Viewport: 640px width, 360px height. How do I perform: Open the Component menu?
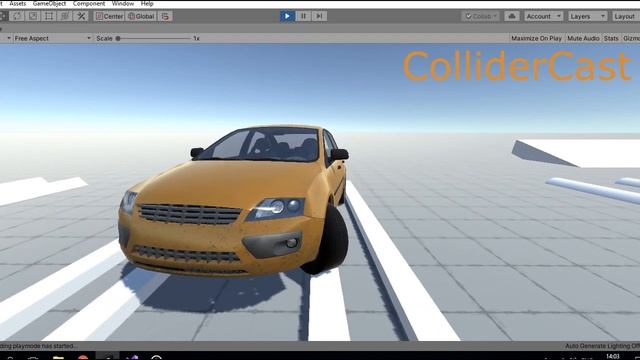click(89, 4)
